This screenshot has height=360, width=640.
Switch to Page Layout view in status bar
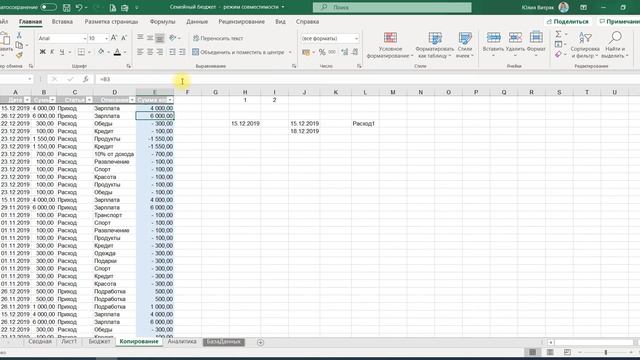(x=550, y=352)
